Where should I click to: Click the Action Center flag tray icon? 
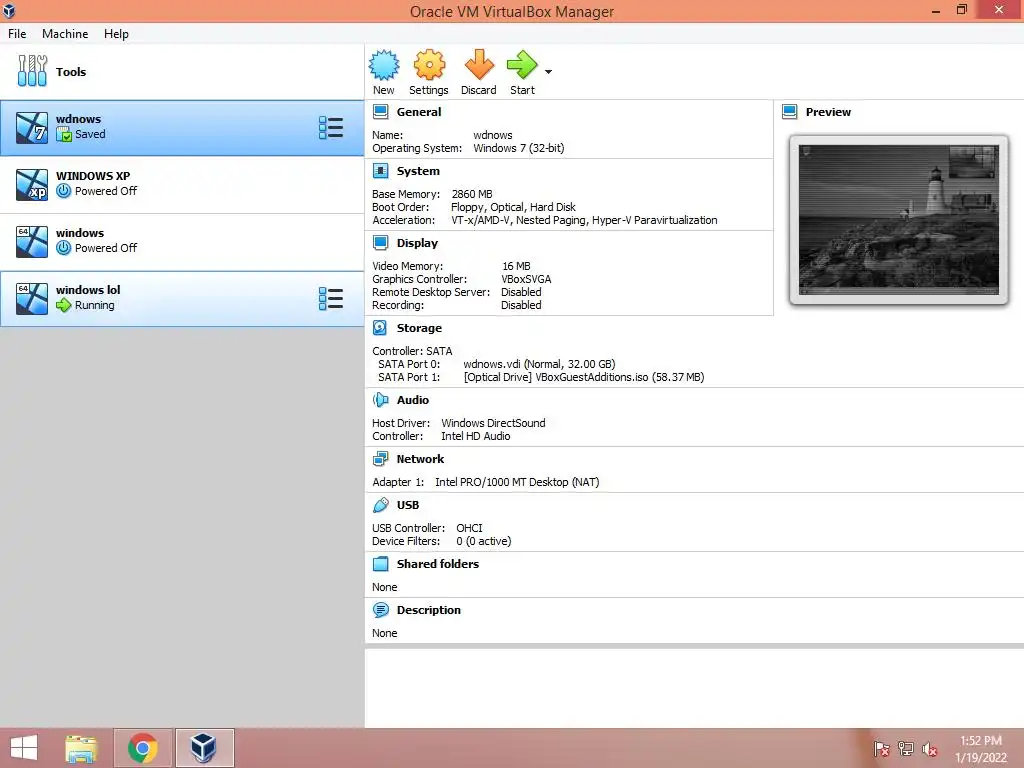(x=881, y=748)
